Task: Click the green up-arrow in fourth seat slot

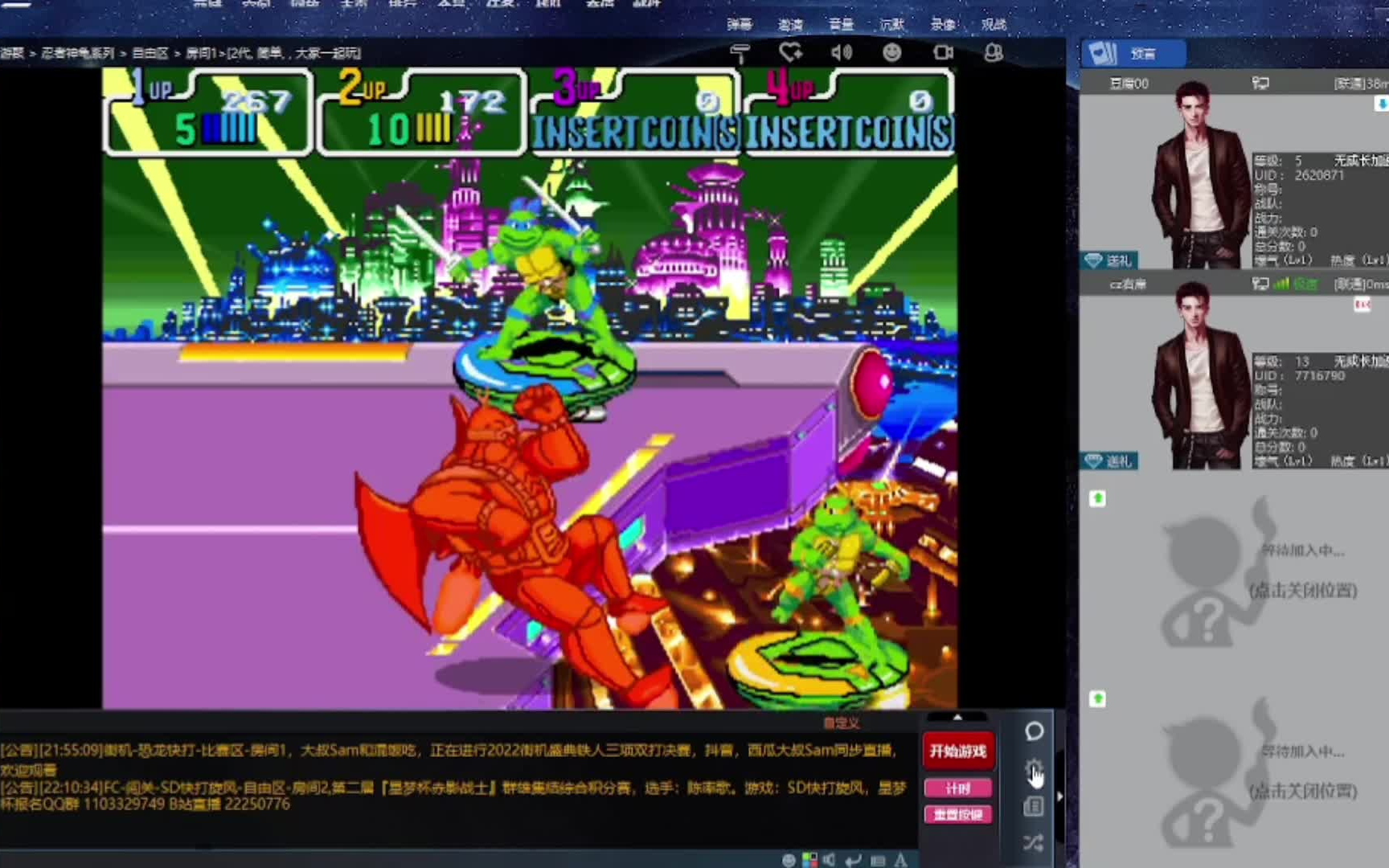Action: click(x=1098, y=698)
